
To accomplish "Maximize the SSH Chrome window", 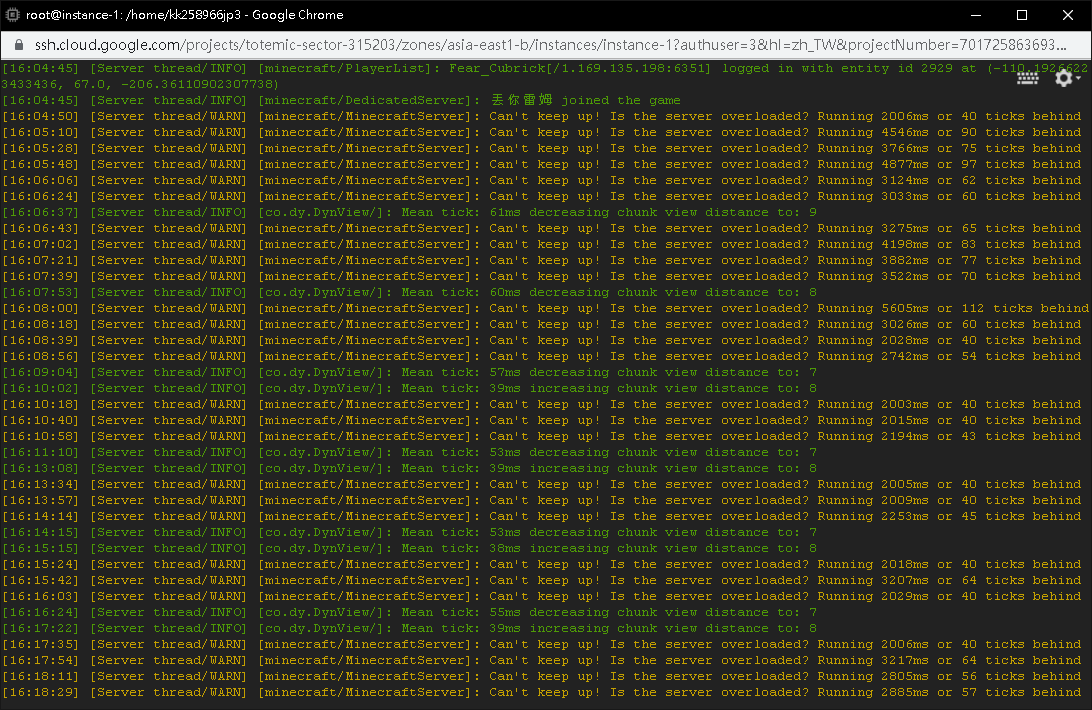I will tap(1022, 15).
